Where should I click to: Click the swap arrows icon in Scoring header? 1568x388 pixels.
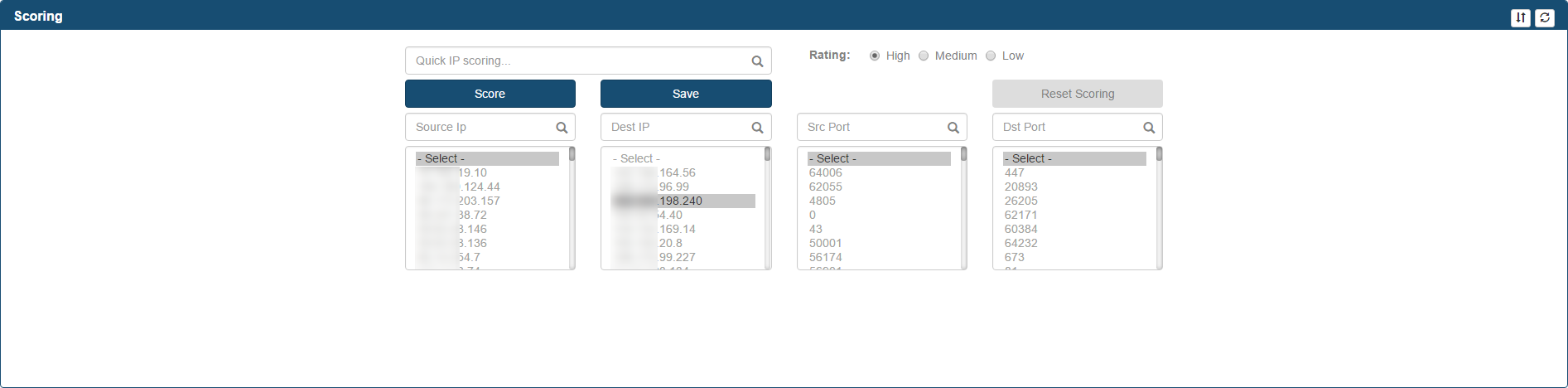pyautogui.click(x=1520, y=17)
